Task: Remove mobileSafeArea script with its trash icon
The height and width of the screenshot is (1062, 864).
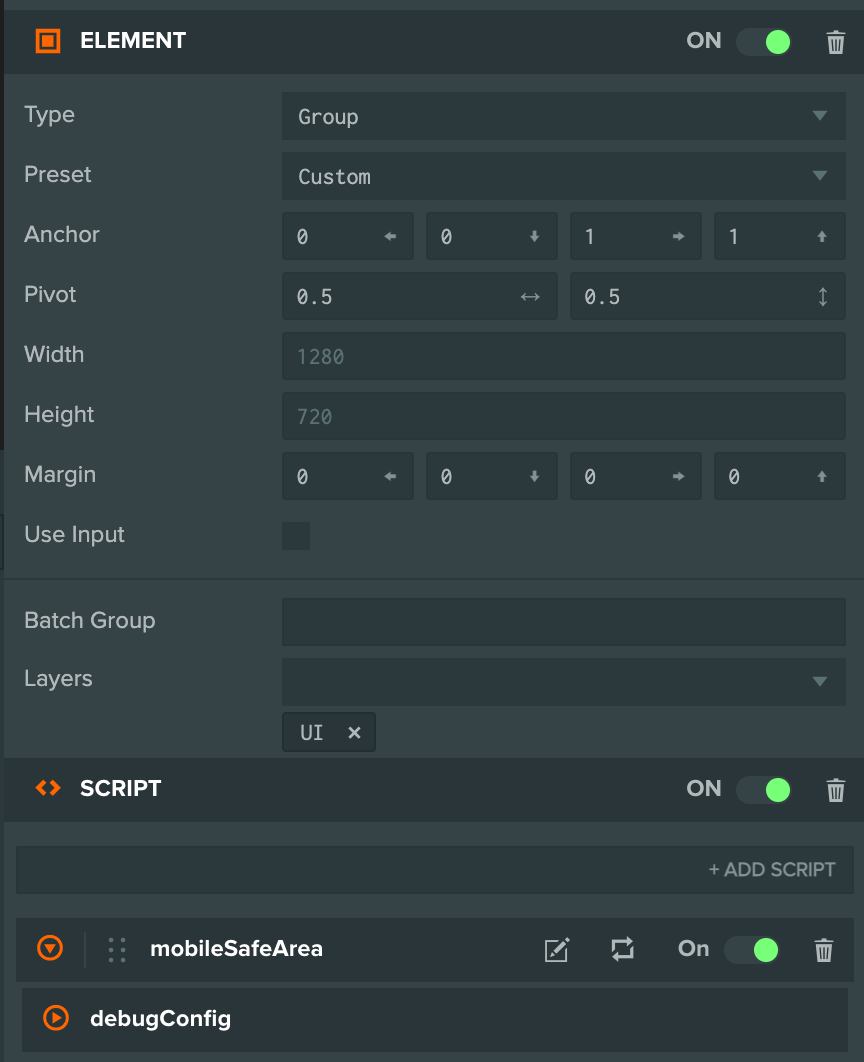Action: (x=823, y=950)
